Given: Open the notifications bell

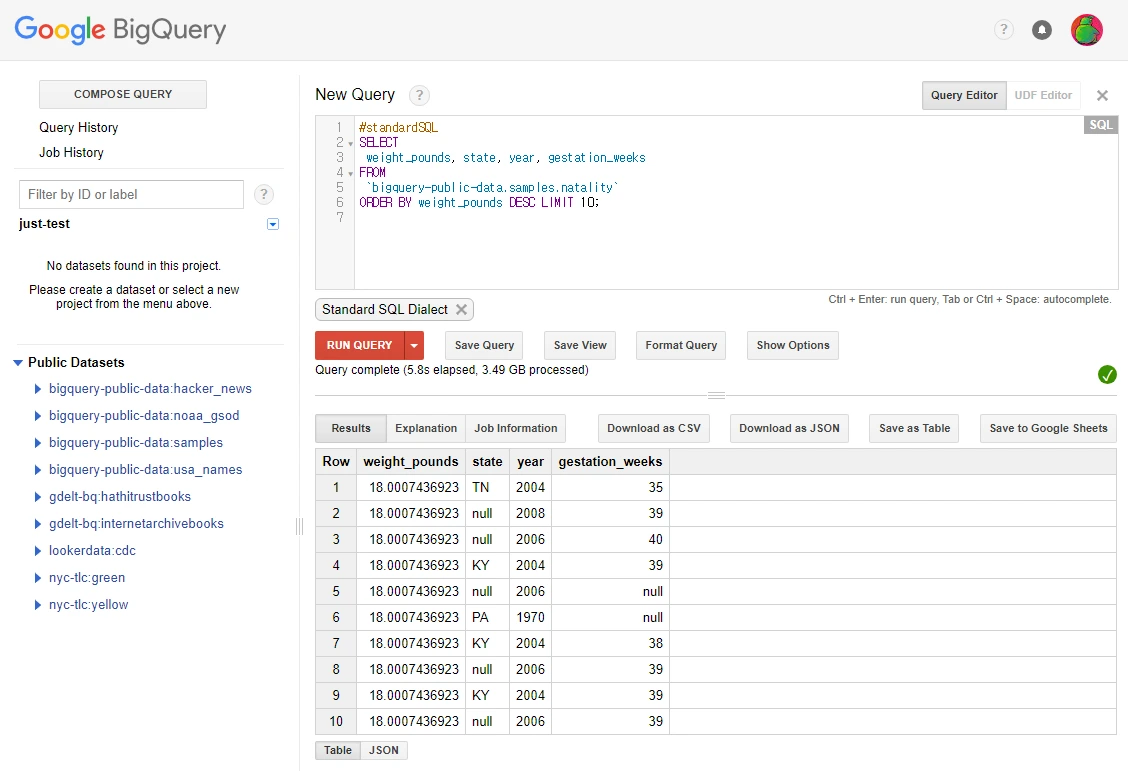Looking at the screenshot, I should point(1042,30).
